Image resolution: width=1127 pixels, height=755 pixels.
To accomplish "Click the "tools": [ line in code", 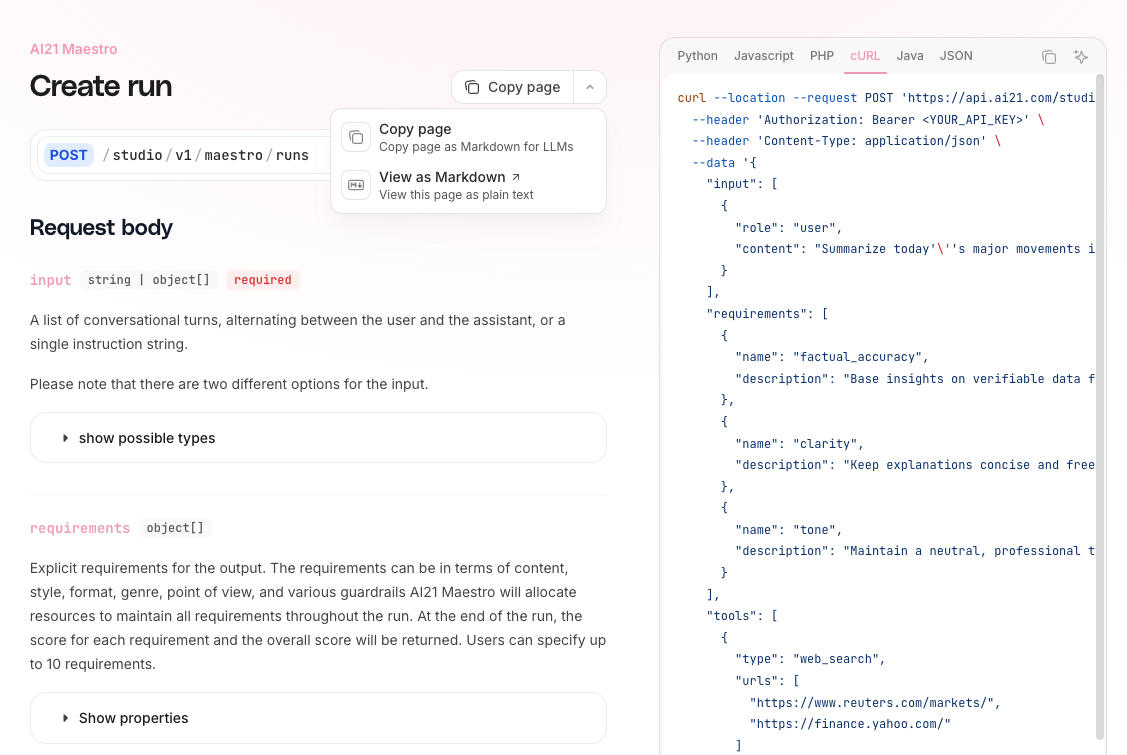I will coord(742,616).
